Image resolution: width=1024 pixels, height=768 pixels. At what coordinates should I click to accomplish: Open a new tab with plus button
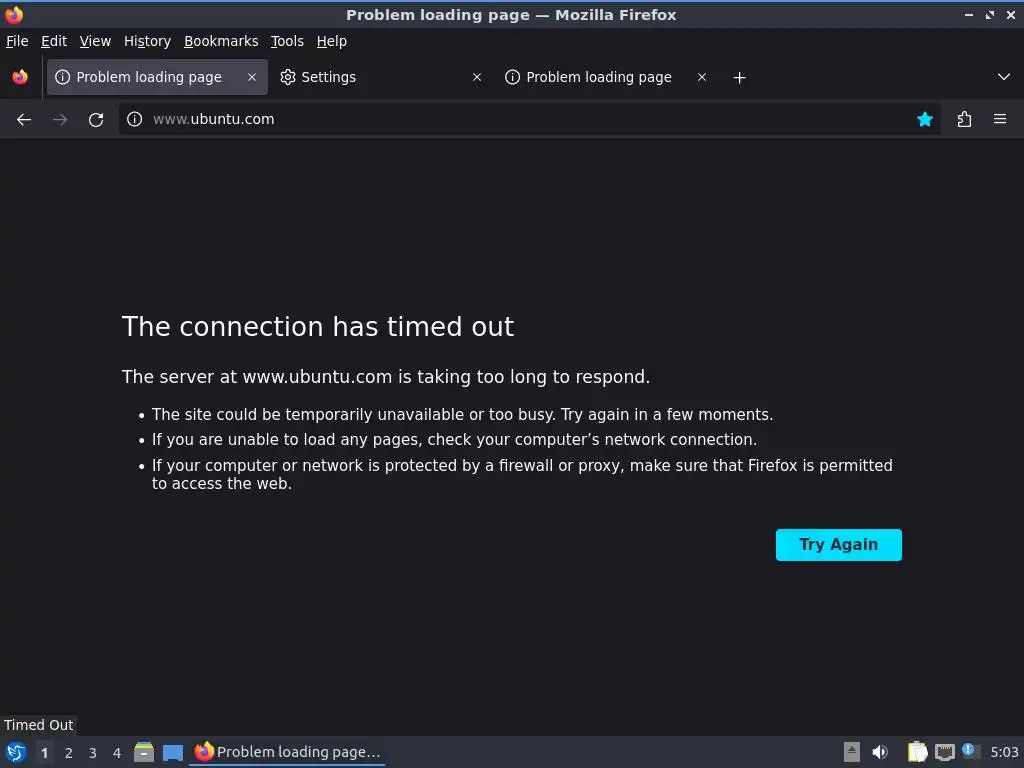pos(739,78)
